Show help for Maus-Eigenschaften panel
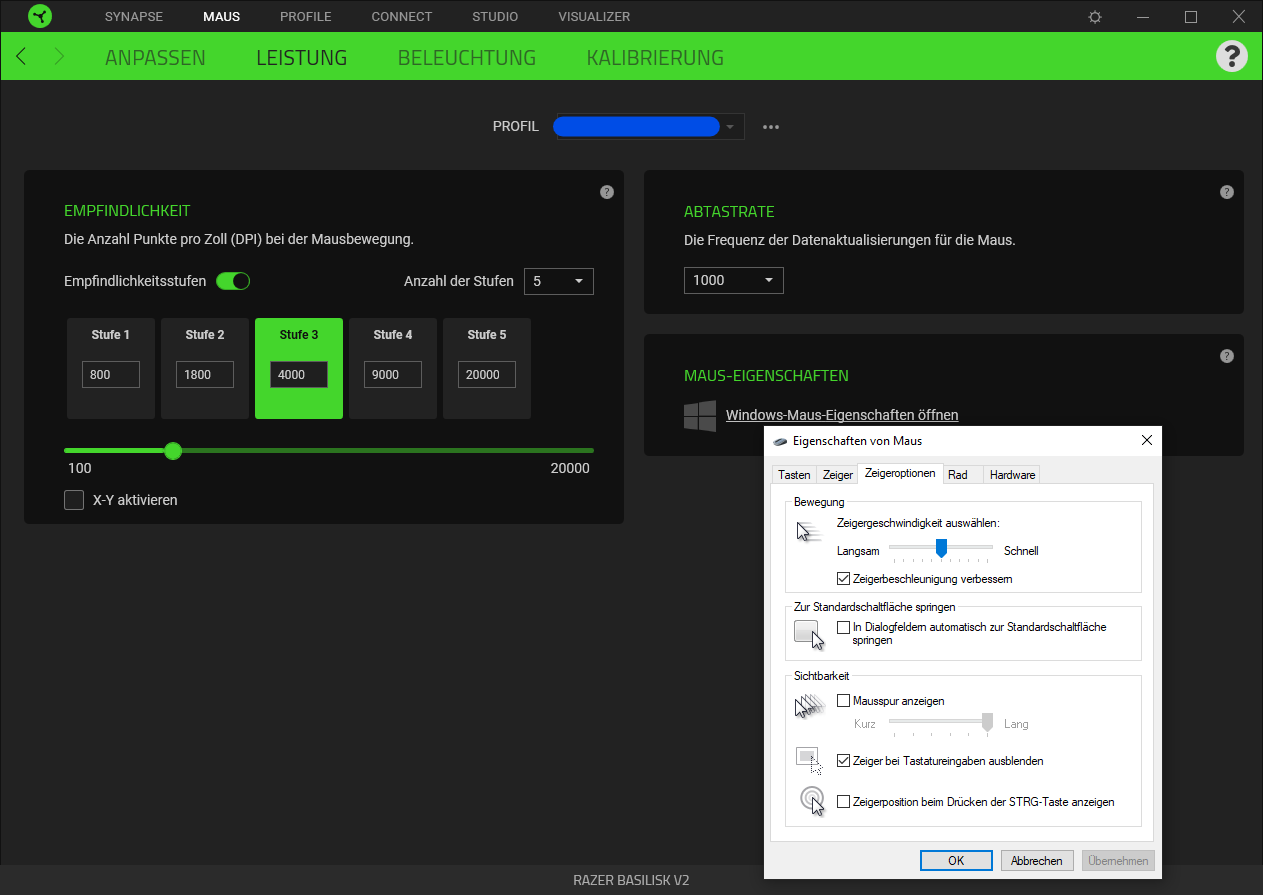This screenshot has width=1264, height=895. [x=1227, y=356]
